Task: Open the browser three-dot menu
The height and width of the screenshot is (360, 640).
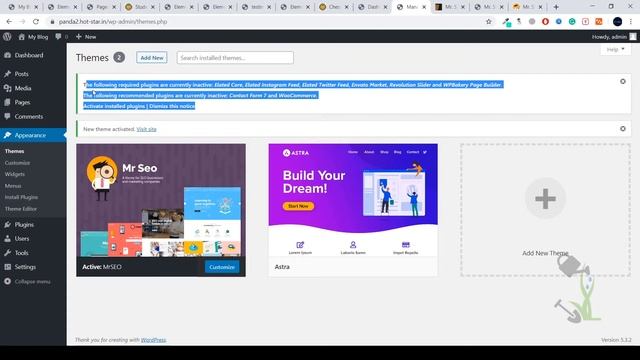Action: [x=631, y=22]
